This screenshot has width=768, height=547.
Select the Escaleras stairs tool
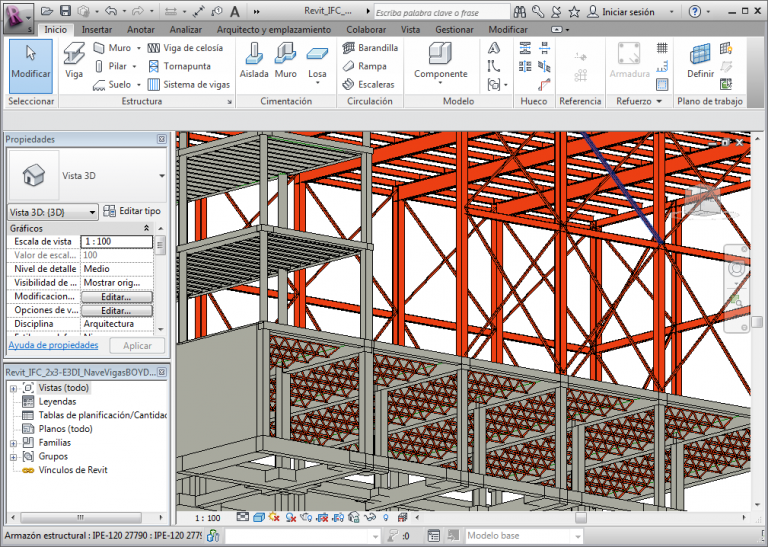pyautogui.click(x=367, y=85)
